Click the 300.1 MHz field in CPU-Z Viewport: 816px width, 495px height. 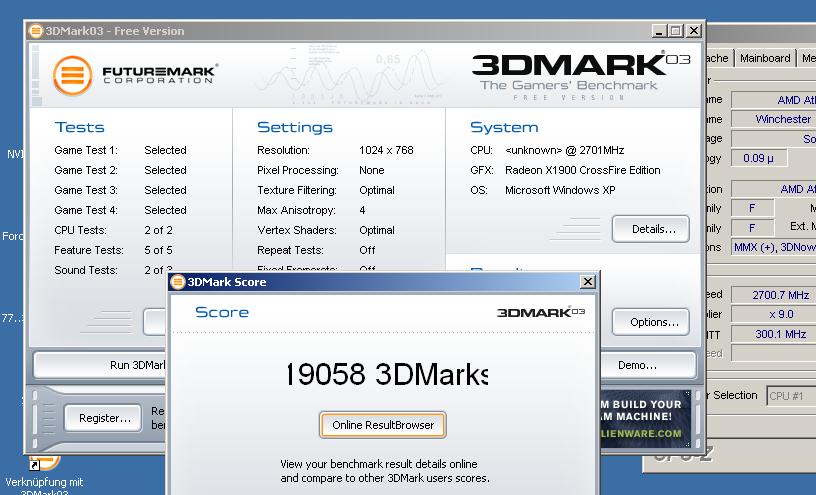(774, 334)
